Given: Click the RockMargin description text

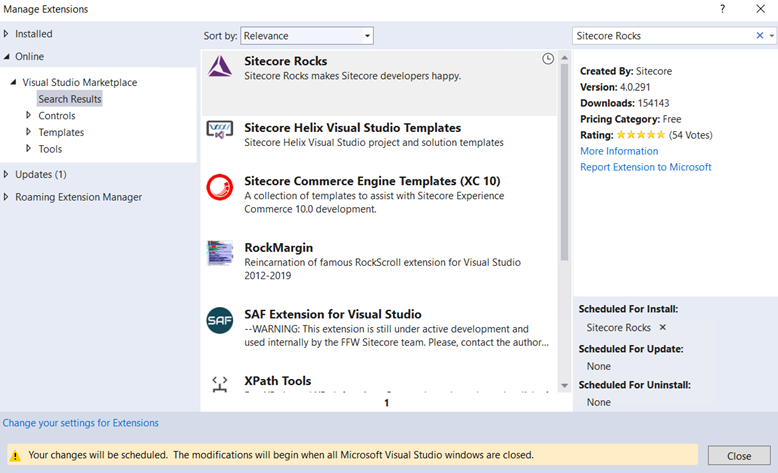Looking at the screenshot, I should [382, 269].
